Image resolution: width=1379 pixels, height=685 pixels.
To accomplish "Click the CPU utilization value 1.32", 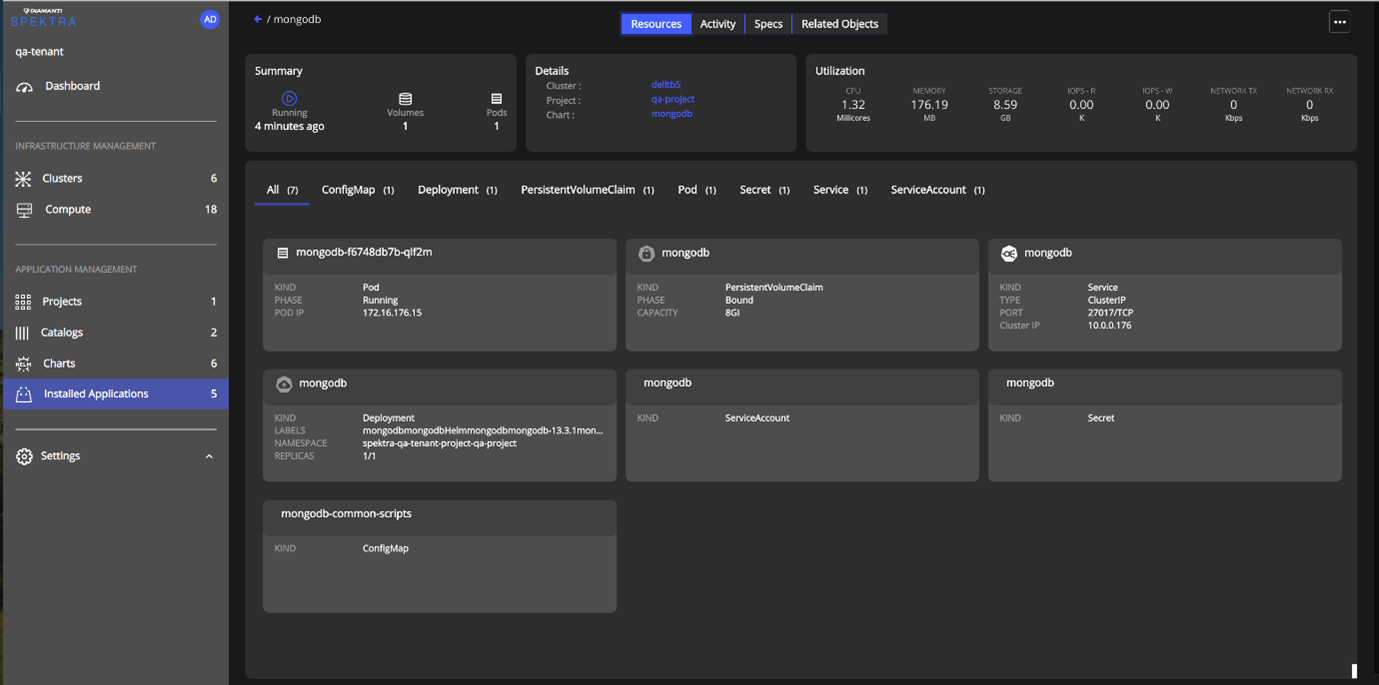I will pyautogui.click(x=853, y=105).
